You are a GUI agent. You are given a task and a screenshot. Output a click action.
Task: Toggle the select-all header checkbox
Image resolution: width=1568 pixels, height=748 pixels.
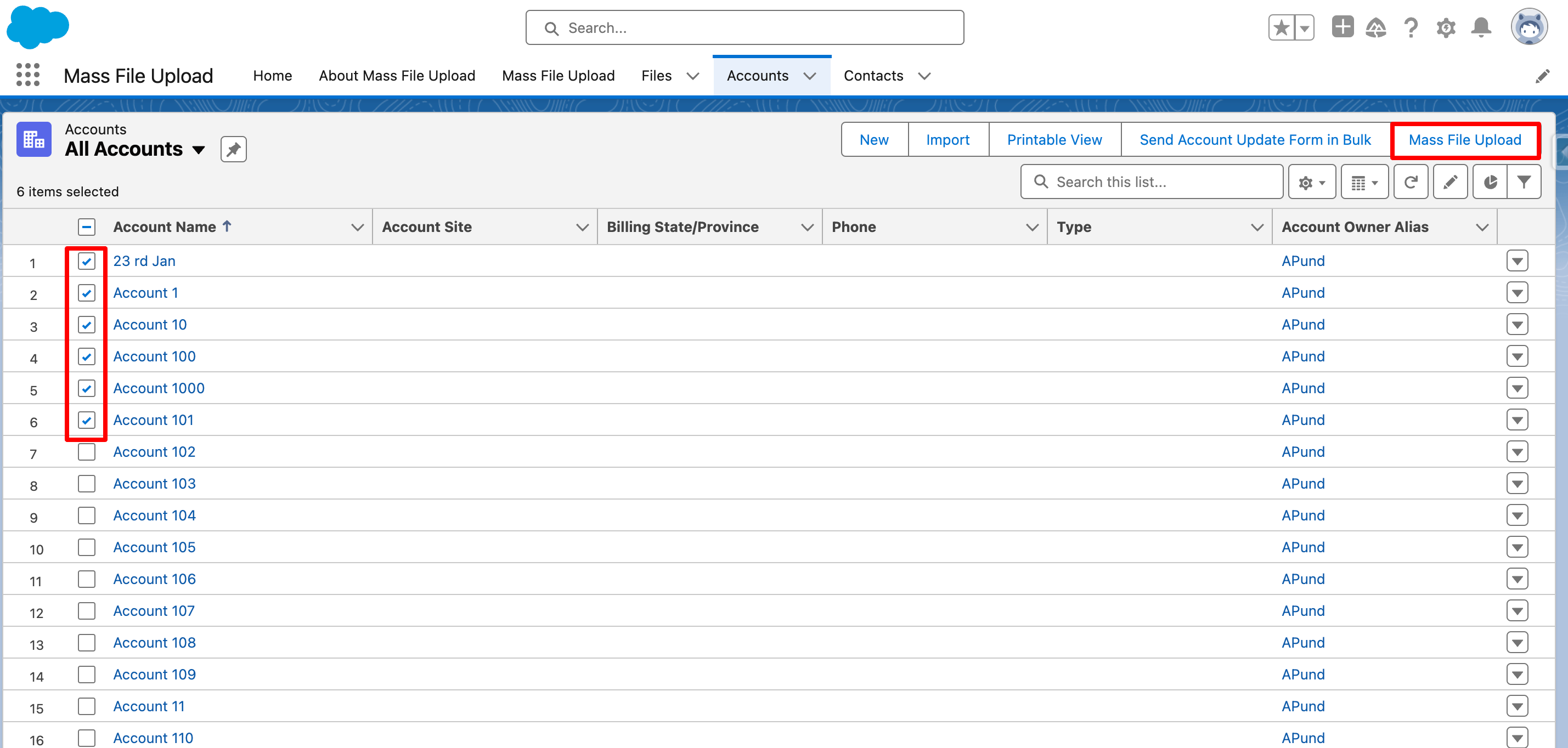pos(87,227)
